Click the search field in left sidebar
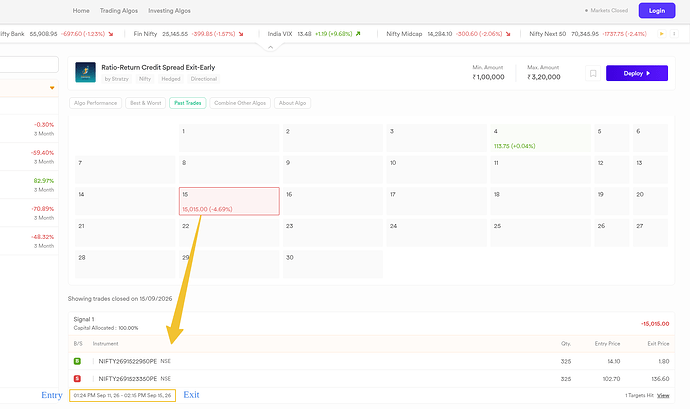 [29, 64]
